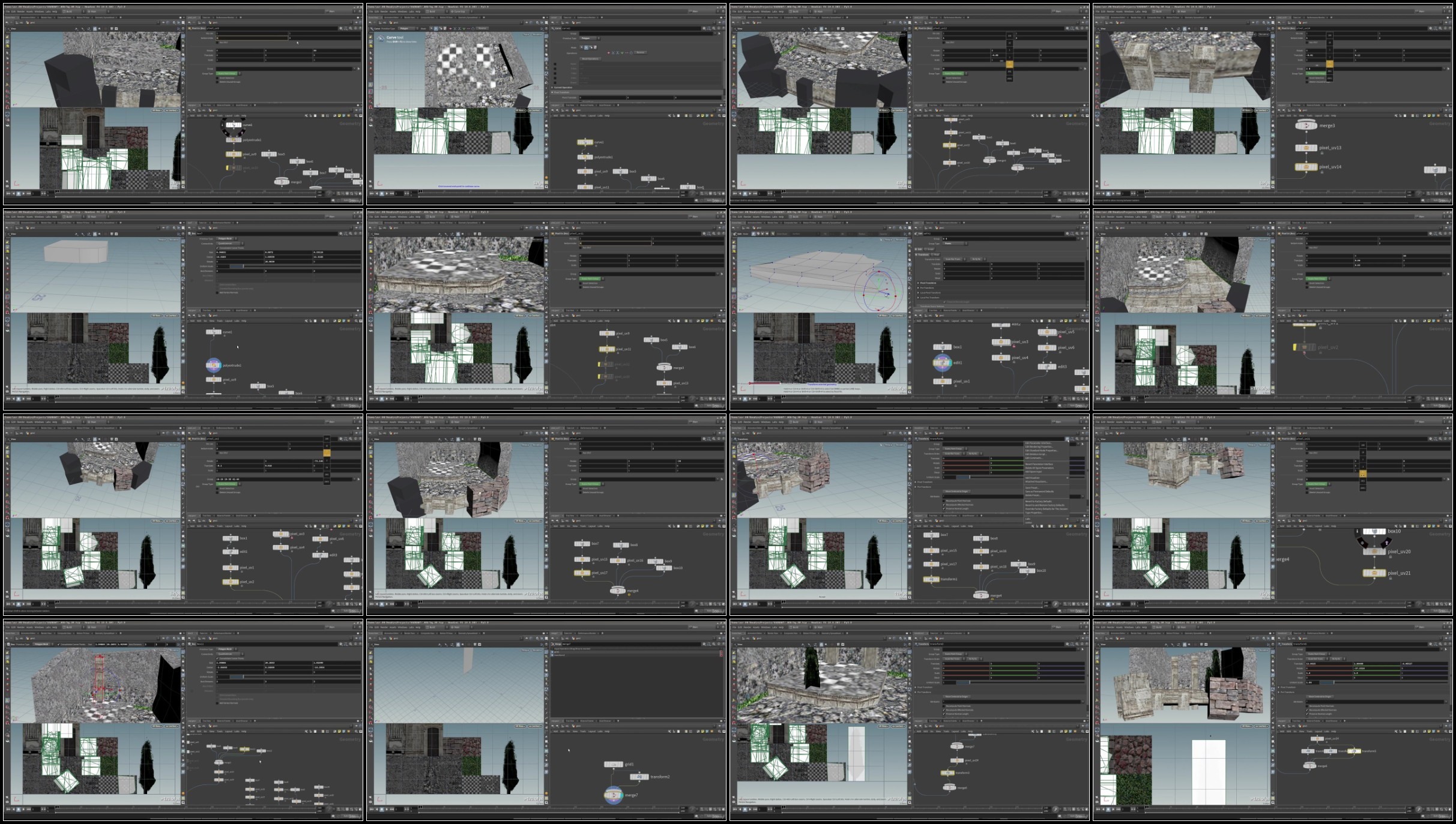Choose Revert to Factory Defaults in context menu

click(1039, 501)
